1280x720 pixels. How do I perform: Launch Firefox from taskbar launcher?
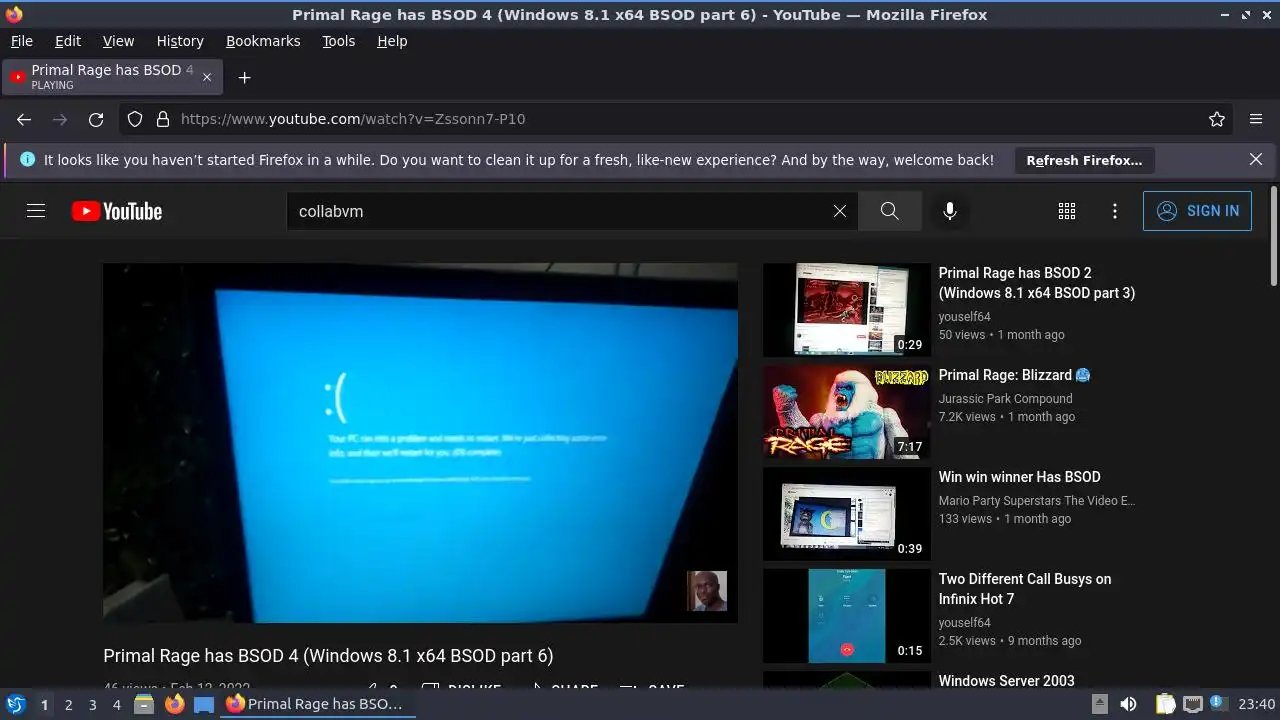coord(174,704)
